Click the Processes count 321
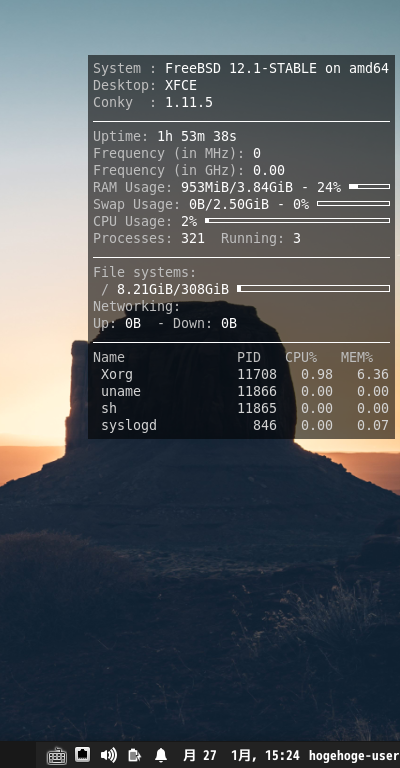This screenshot has height=768, width=400. point(193,239)
